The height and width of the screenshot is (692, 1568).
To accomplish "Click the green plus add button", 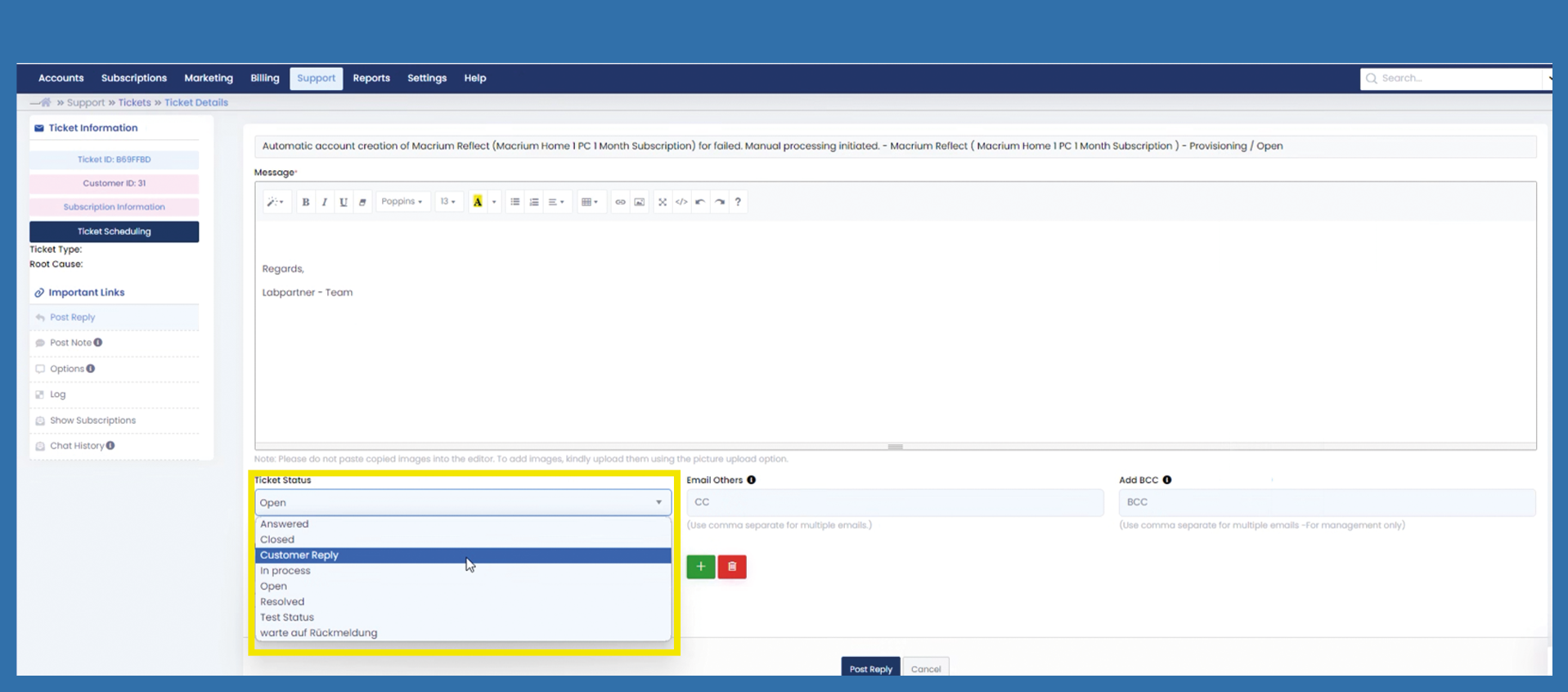I will click(701, 567).
